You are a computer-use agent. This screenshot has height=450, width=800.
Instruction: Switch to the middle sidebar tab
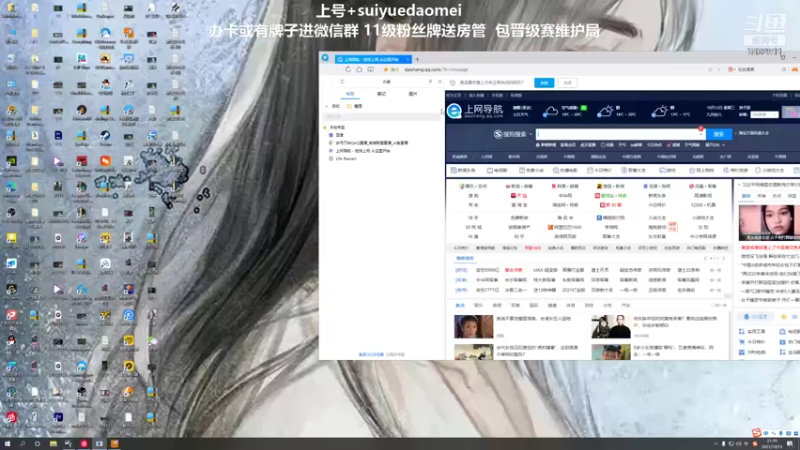(381, 94)
